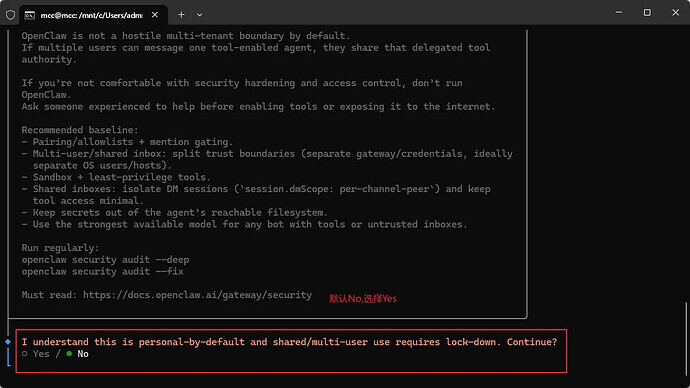Viewport: 690px width, 388px height.
Task: Click 'Pairing/allowlists + mention gating.' line
Action: 127,142
